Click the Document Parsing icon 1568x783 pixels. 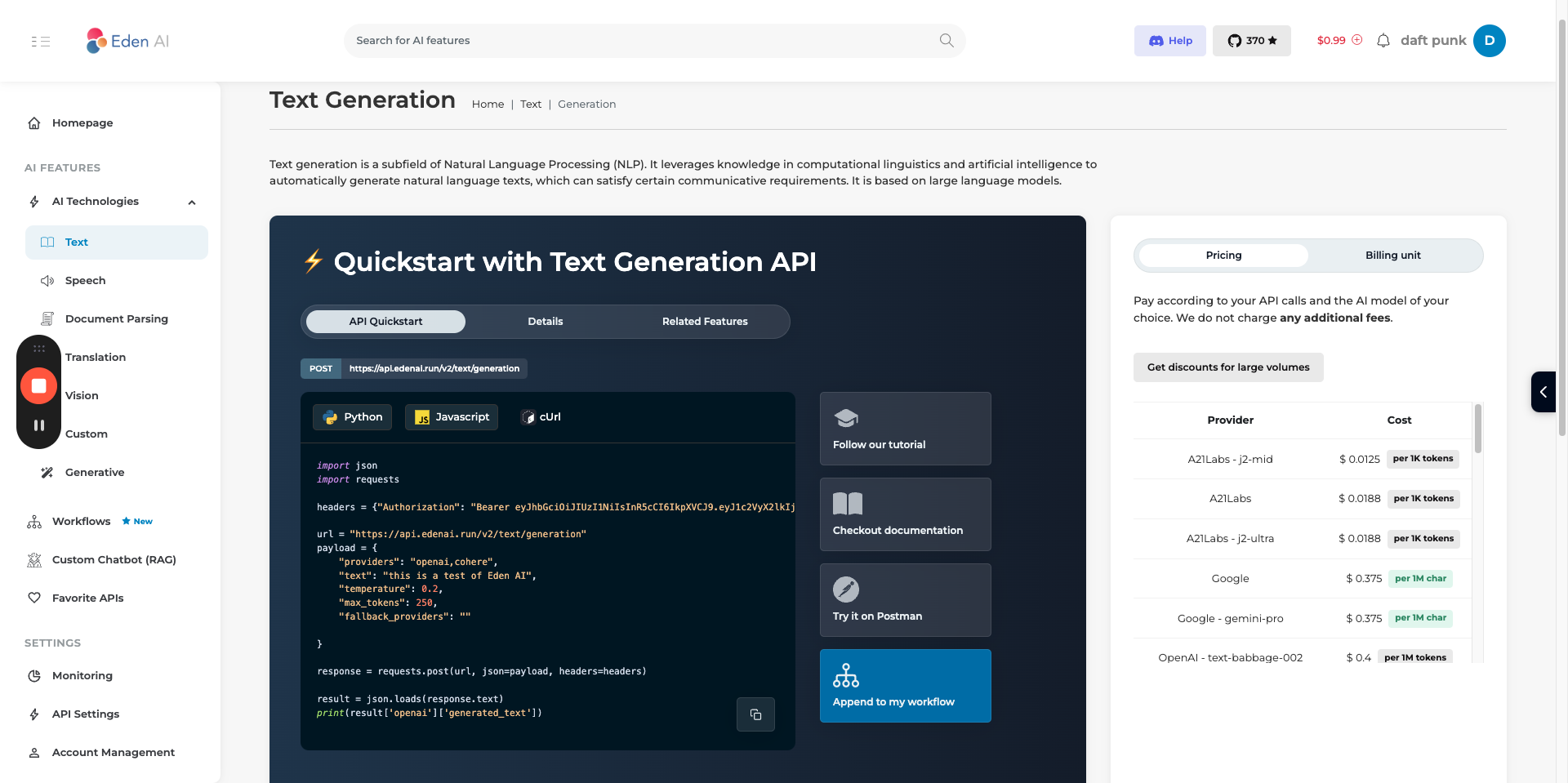point(47,319)
